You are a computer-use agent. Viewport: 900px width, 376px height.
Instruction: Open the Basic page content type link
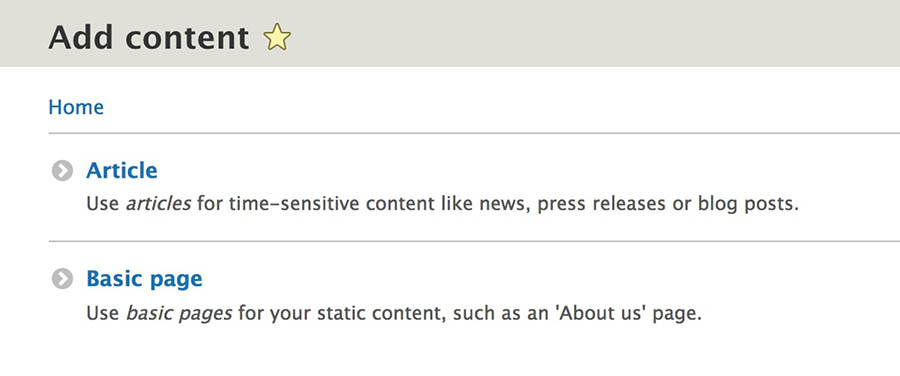(144, 280)
